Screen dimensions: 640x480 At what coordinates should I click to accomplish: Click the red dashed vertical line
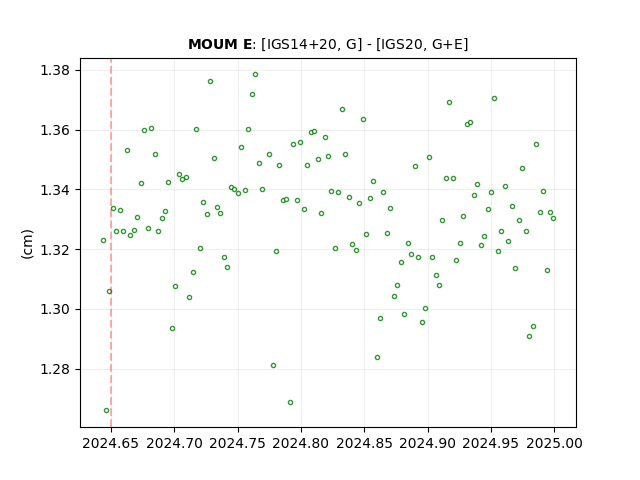111,243
